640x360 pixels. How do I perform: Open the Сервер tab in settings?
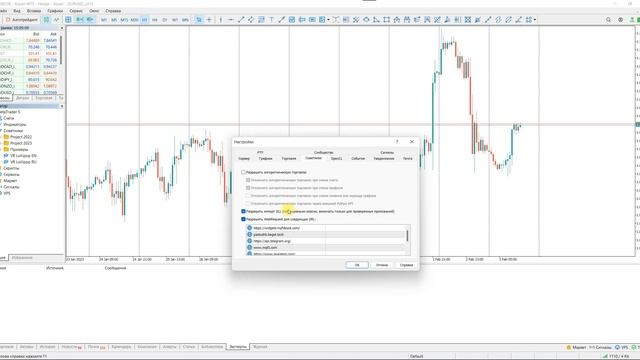pyautogui.click(x=244, y=158)
